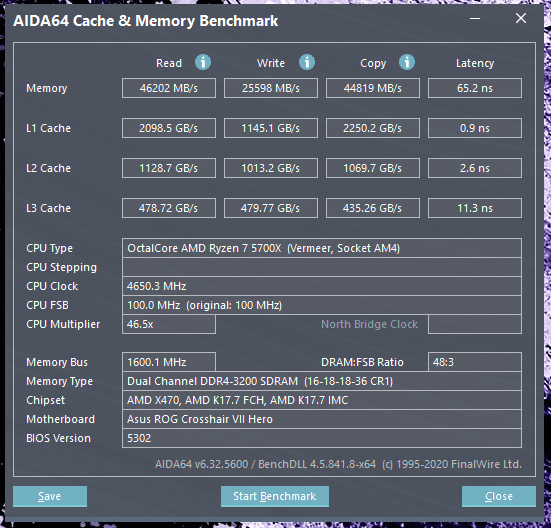Click the North Bridge Clock label
551x528 pixels.
pos(369,324)
